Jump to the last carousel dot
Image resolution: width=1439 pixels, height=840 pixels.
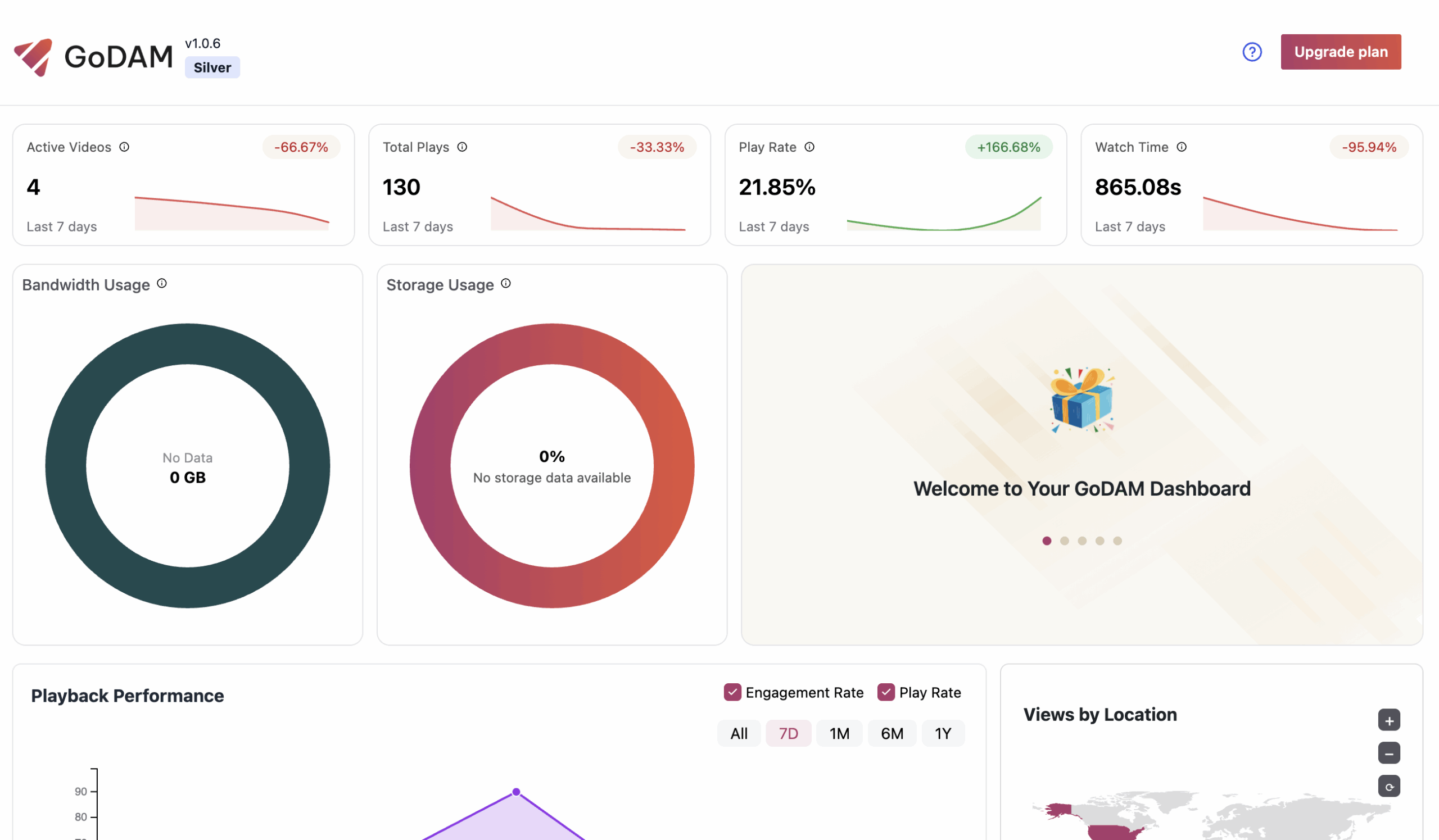point(1117,541)
